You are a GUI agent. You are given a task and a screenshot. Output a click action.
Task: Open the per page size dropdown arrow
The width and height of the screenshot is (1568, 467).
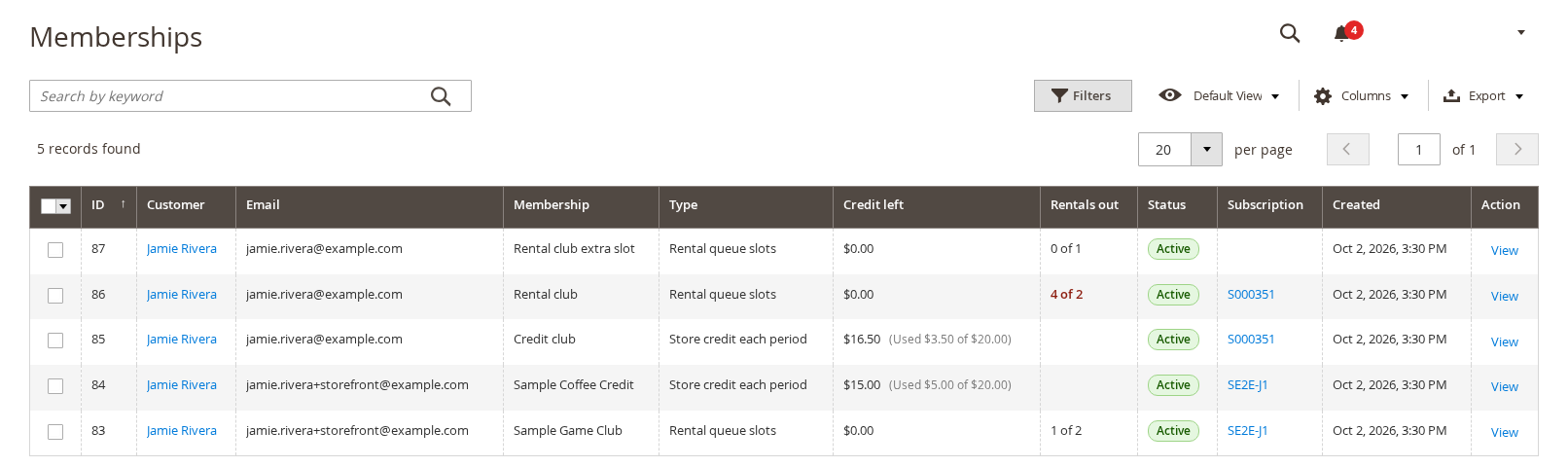pyautogui.click(x=1206, y=150)
